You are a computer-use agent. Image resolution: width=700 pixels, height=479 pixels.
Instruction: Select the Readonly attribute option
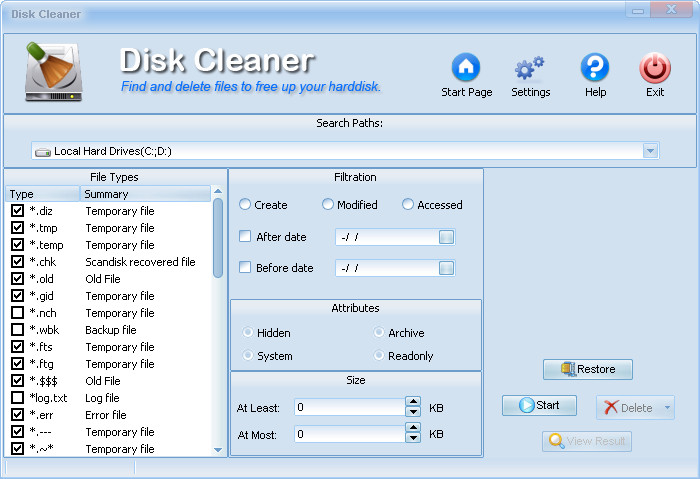[x=379, y=356]
